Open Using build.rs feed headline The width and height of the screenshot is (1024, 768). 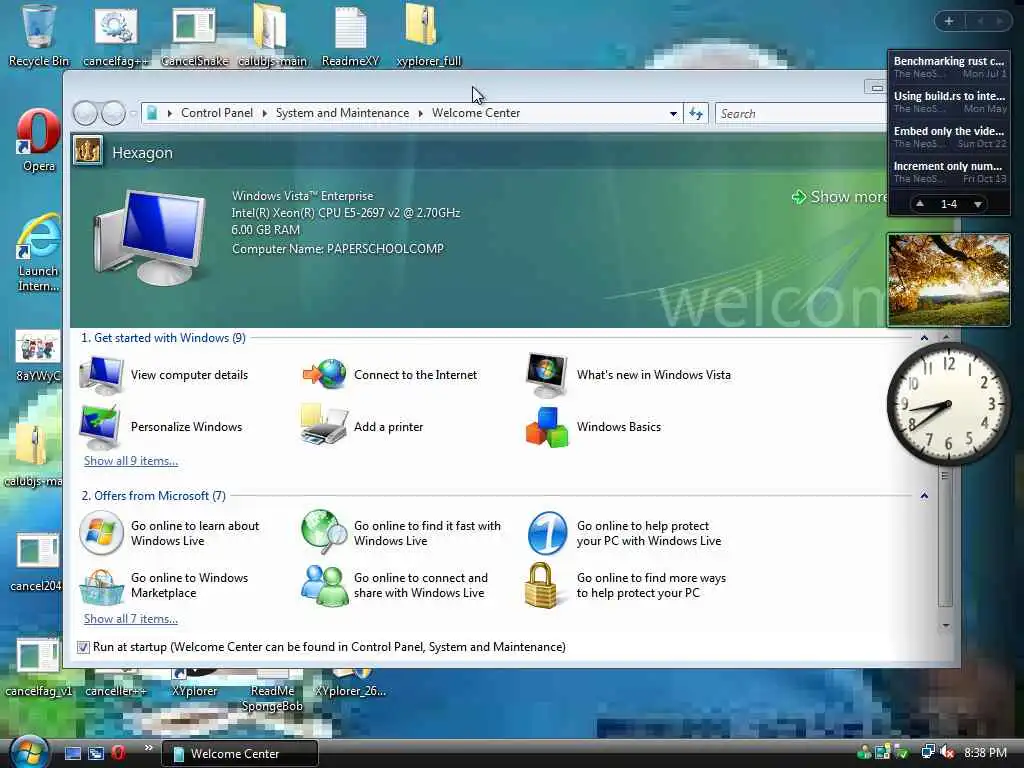(949, 102)
